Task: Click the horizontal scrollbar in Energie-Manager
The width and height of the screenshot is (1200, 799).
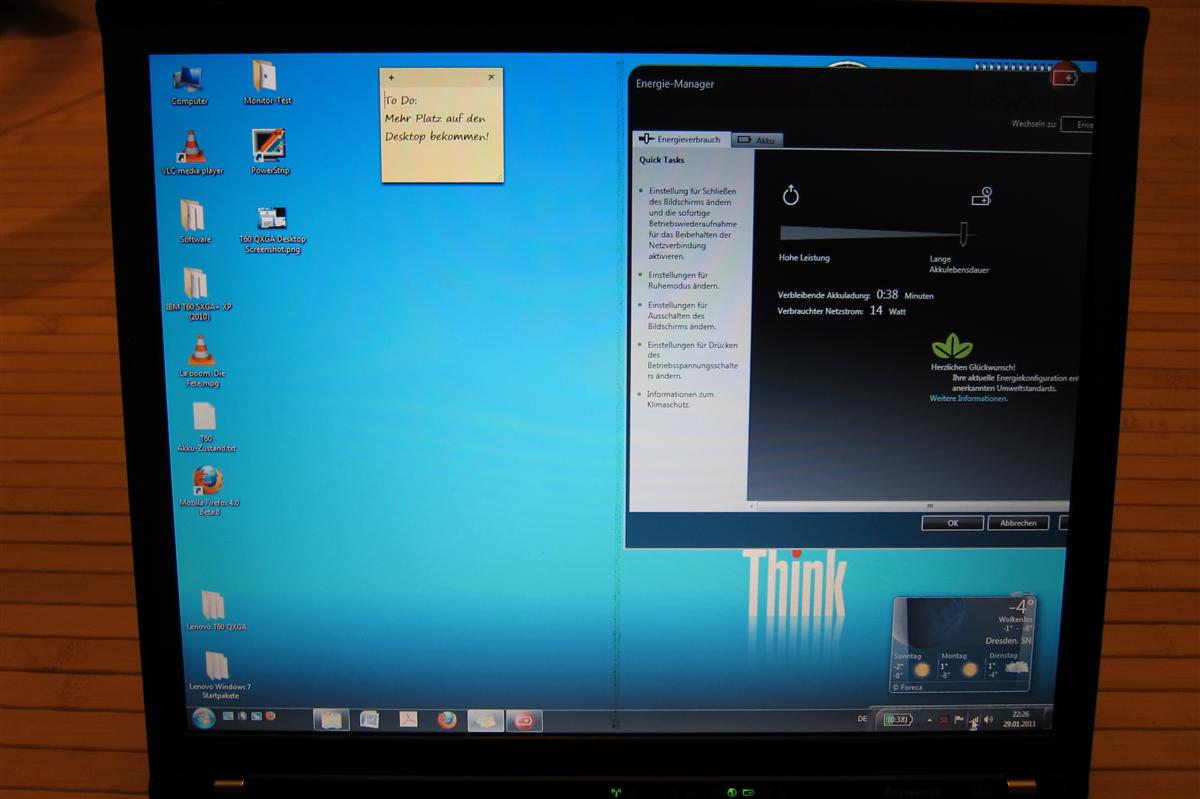Action: pos(908,506)
